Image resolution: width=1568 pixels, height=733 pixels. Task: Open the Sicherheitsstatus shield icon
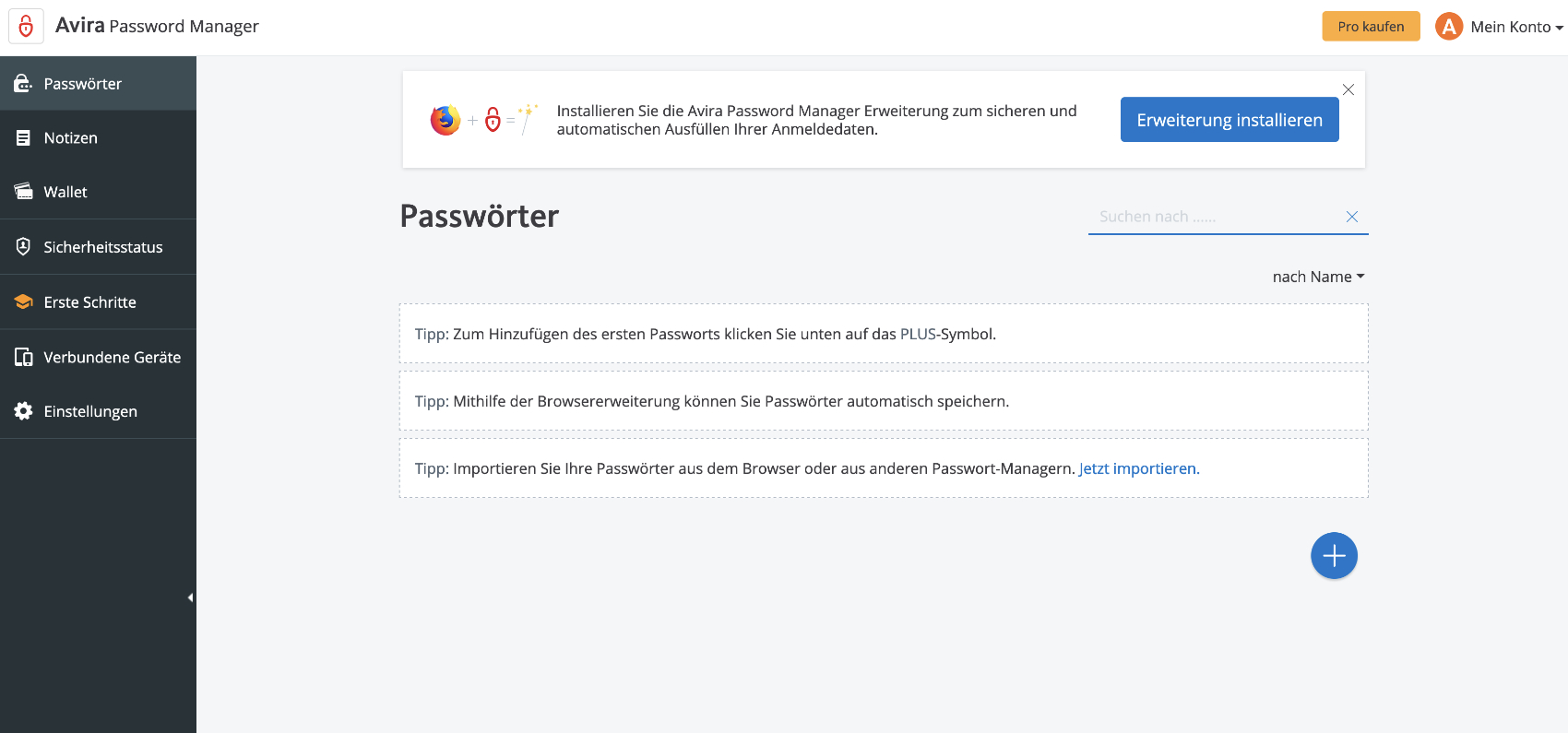coord(23,246)
